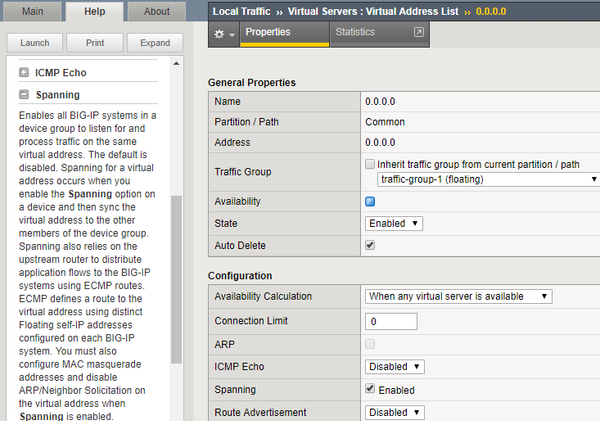Click Local Traffic in breadcrumb
This screenshot has width=600, height=421.
click(x=241, y=11)
